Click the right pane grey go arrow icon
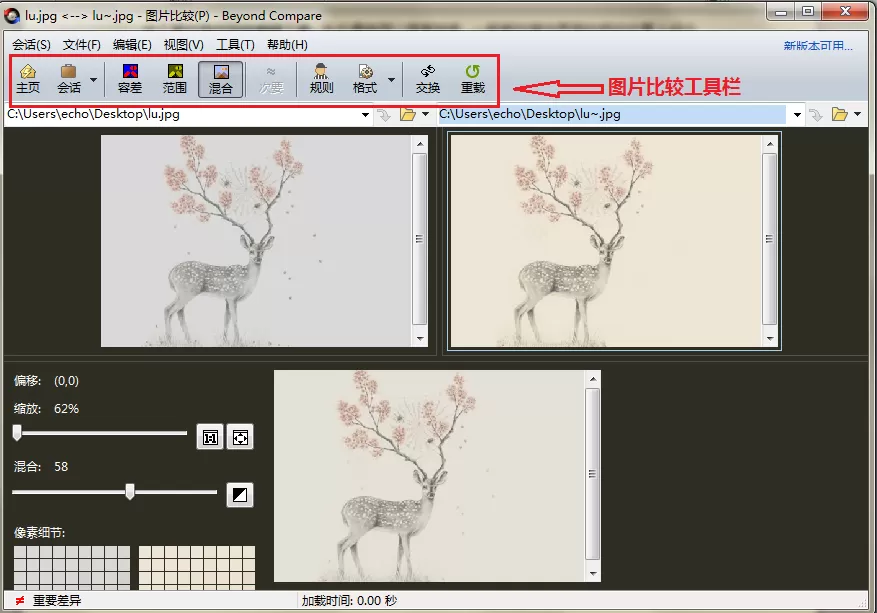 [x=816, y=115]
